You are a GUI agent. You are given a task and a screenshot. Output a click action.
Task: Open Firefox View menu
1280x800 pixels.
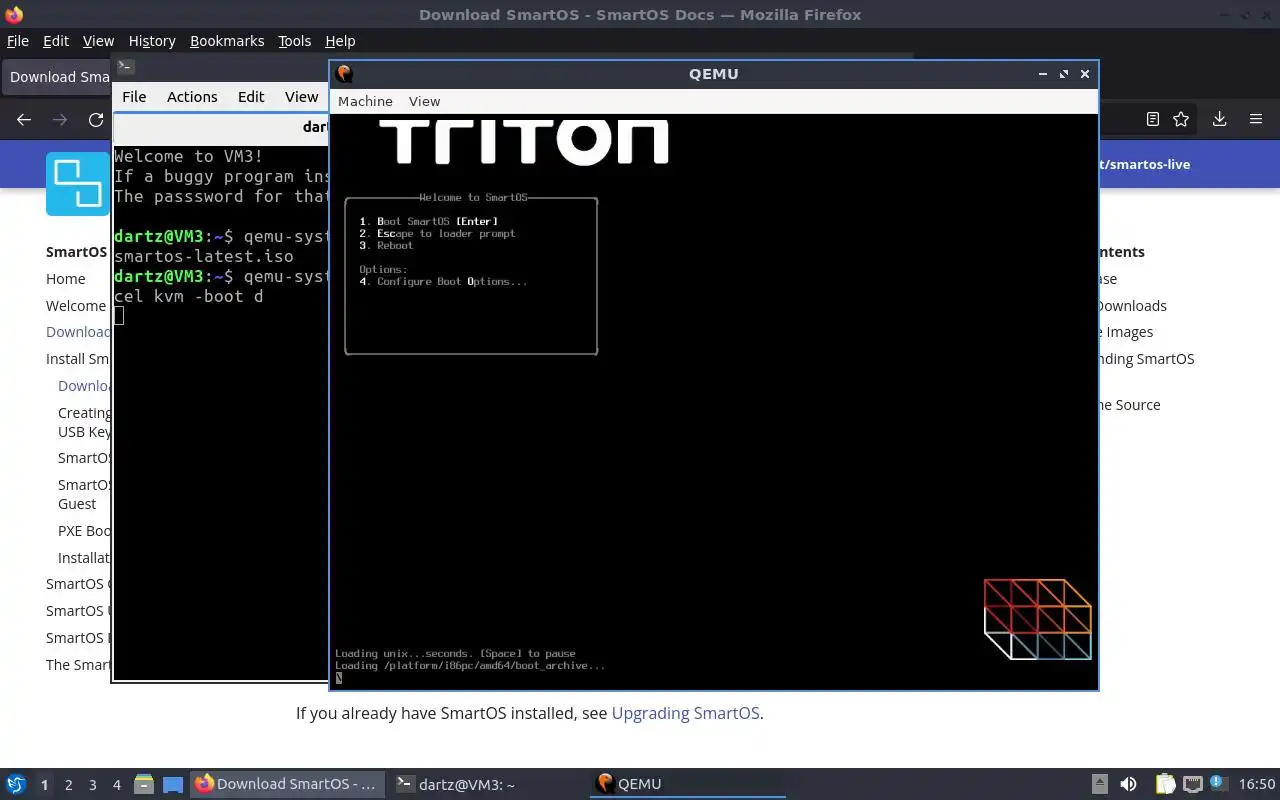(98, 41)
